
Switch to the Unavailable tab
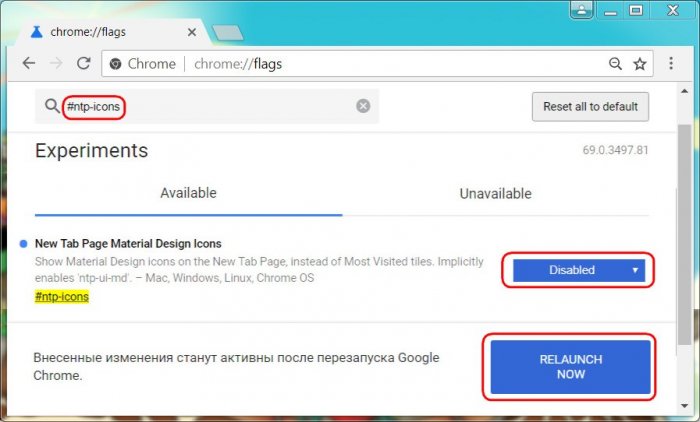(x=496, y=193)
